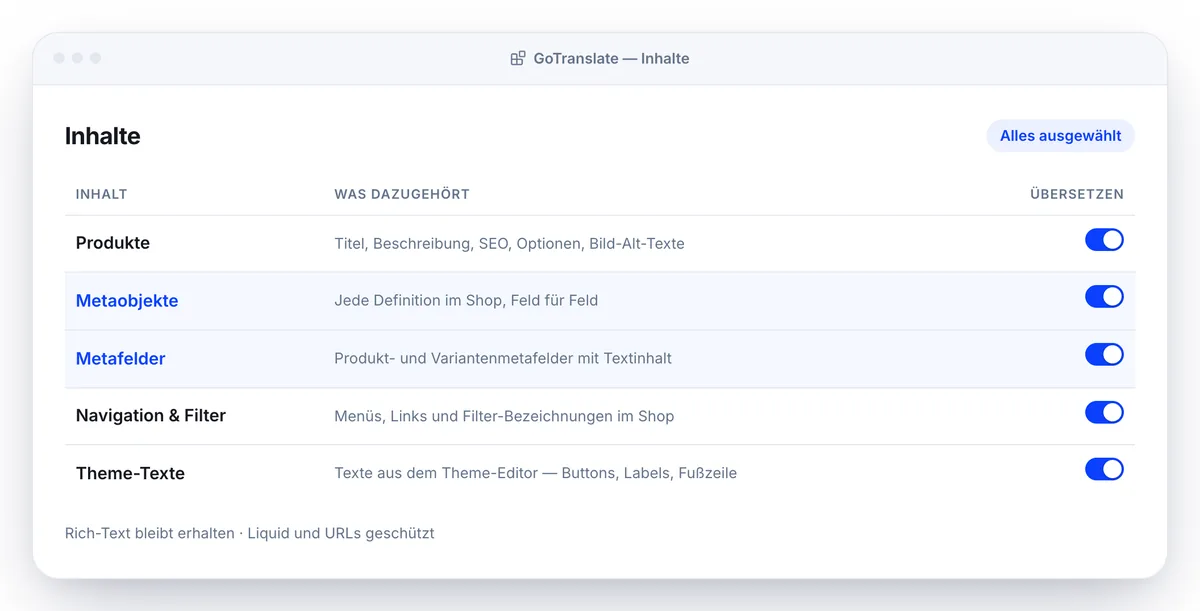This screenshot has width=1200, height=611.
Task: Click the 'GoTranslate — Inhalte' window title
Action: [611, 58]
